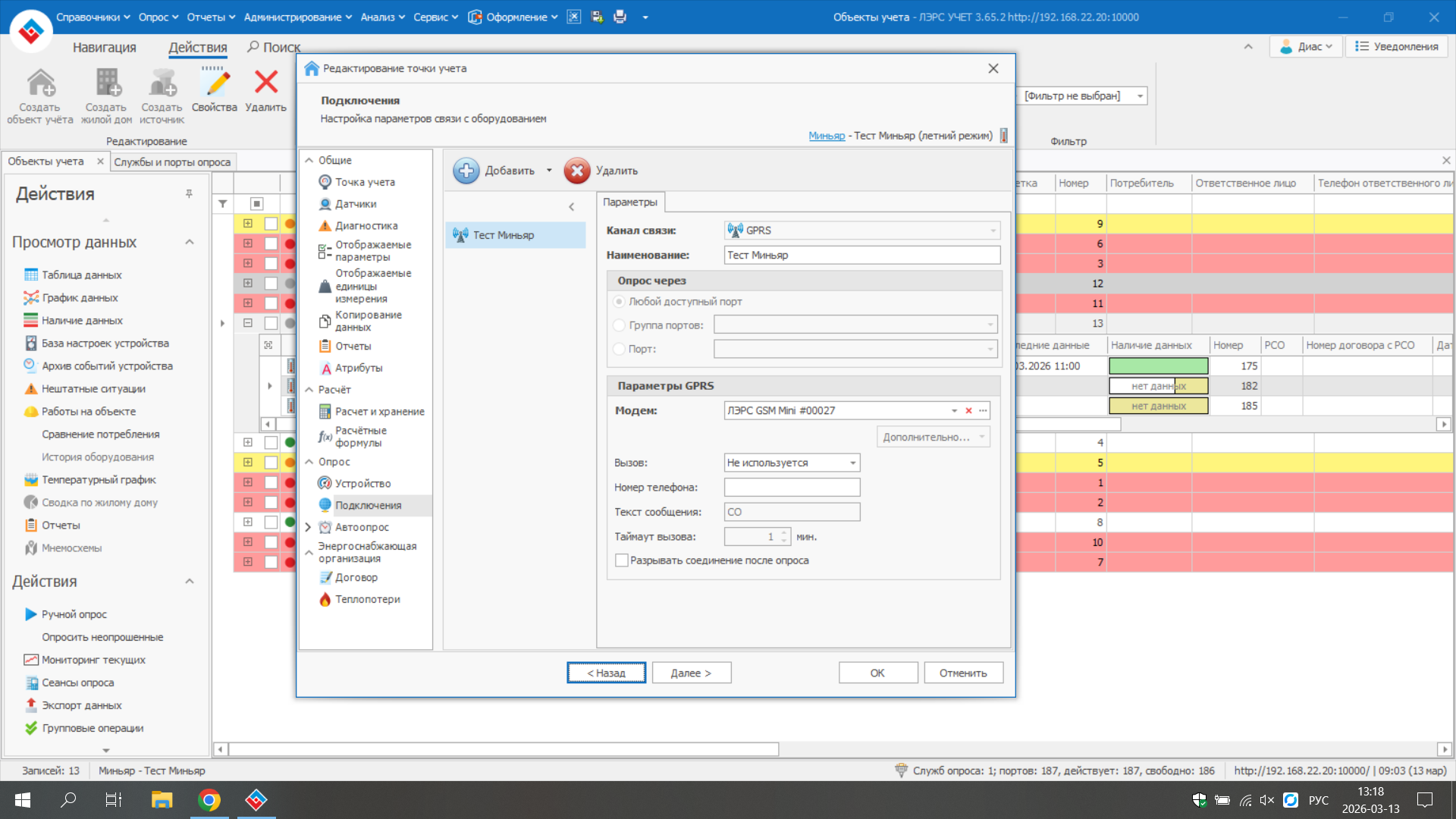This screenshot has height=819, width=1456.
Task: Open the communication channel GPRS dropdown
Action: click(993, 230)
